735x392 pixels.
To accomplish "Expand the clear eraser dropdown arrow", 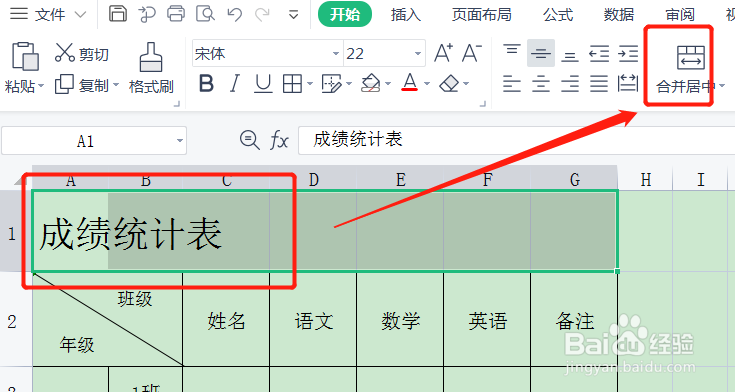I will 466,84.
